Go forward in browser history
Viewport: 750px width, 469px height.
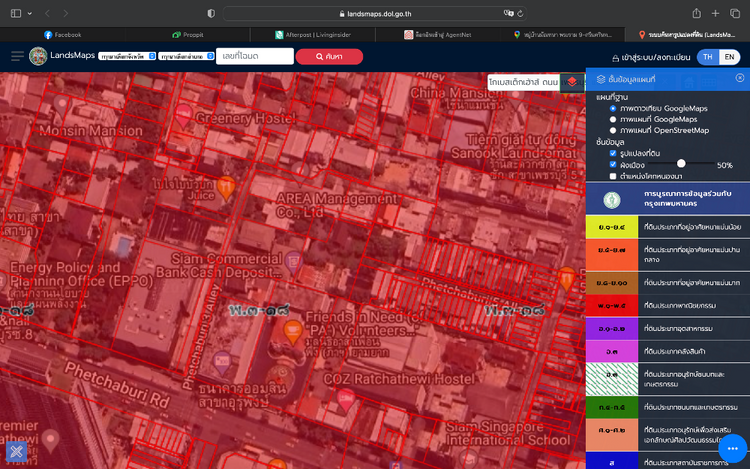click(66, 13)
